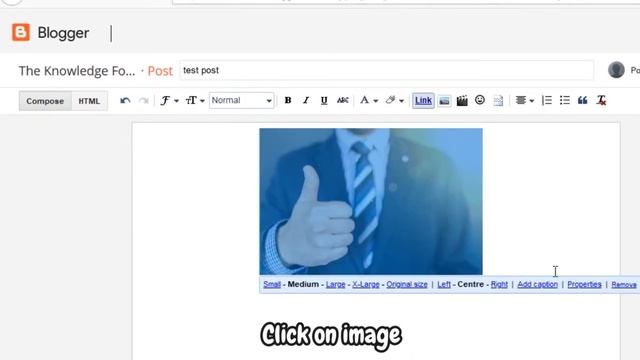The image size is (640, 360).
Task: Align the image Left
Action: [x=444, y=284]
